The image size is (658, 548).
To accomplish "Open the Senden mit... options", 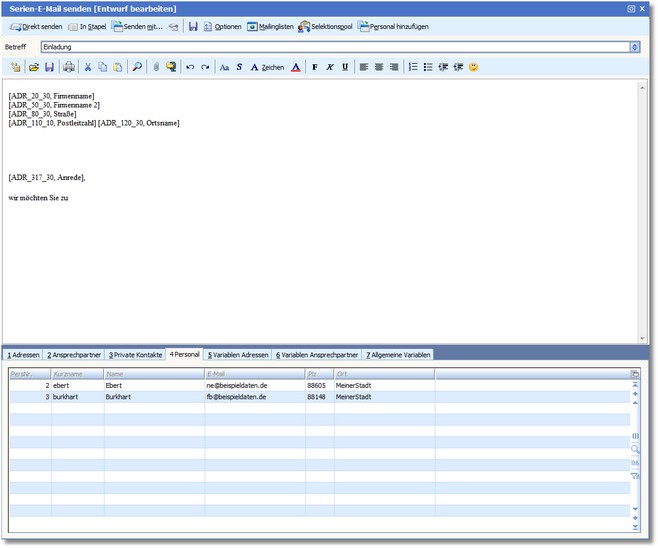I will pos(138,26).
